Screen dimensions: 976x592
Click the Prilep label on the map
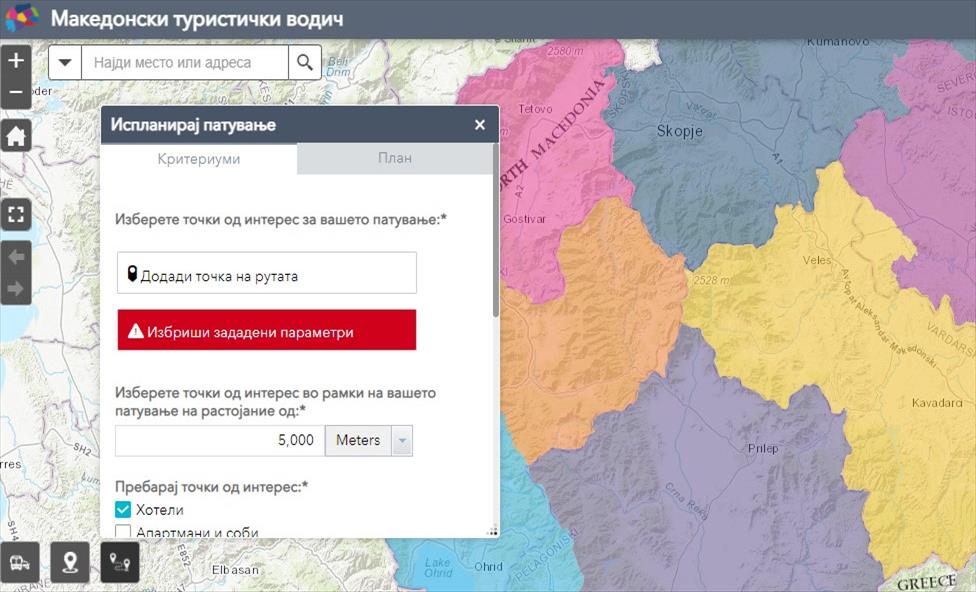[763, 448]
